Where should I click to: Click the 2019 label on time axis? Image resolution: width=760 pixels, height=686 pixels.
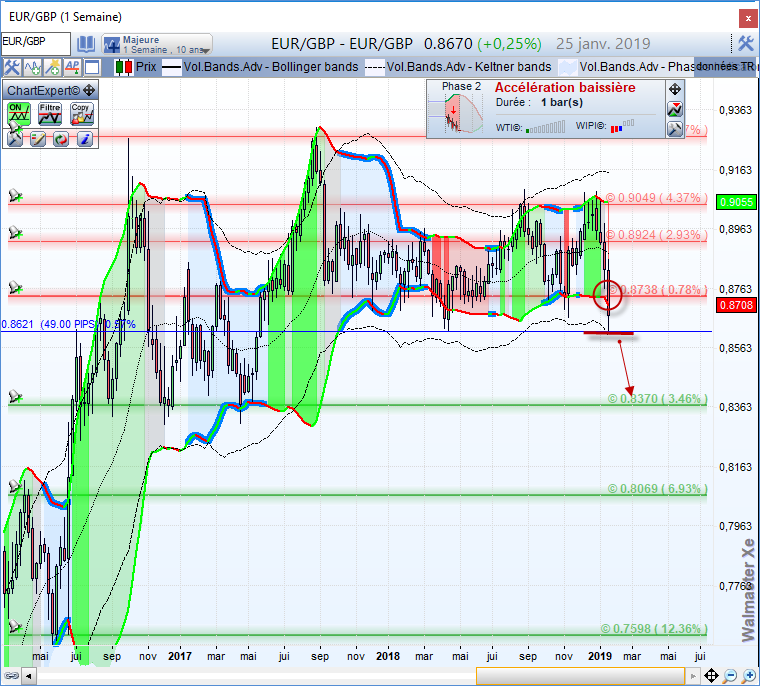[x=600, y=656]
